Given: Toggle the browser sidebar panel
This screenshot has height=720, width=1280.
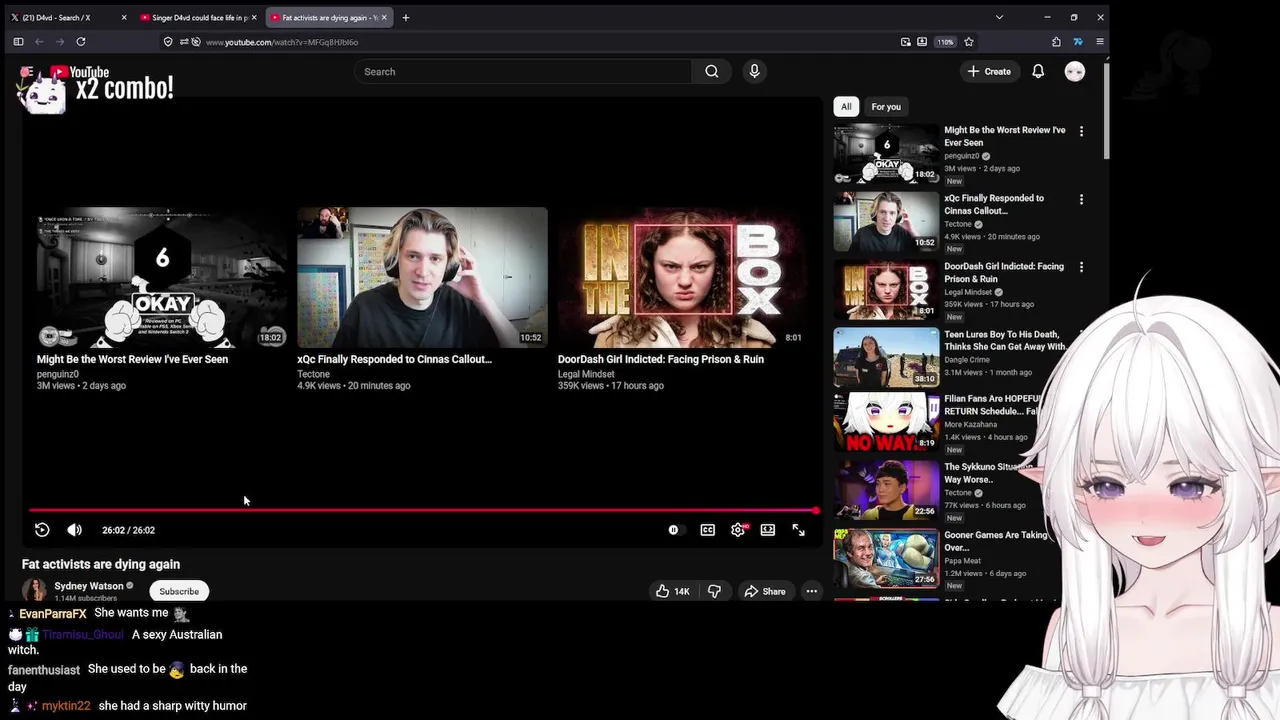Looking at the screenshot, I should pos(18,42).
